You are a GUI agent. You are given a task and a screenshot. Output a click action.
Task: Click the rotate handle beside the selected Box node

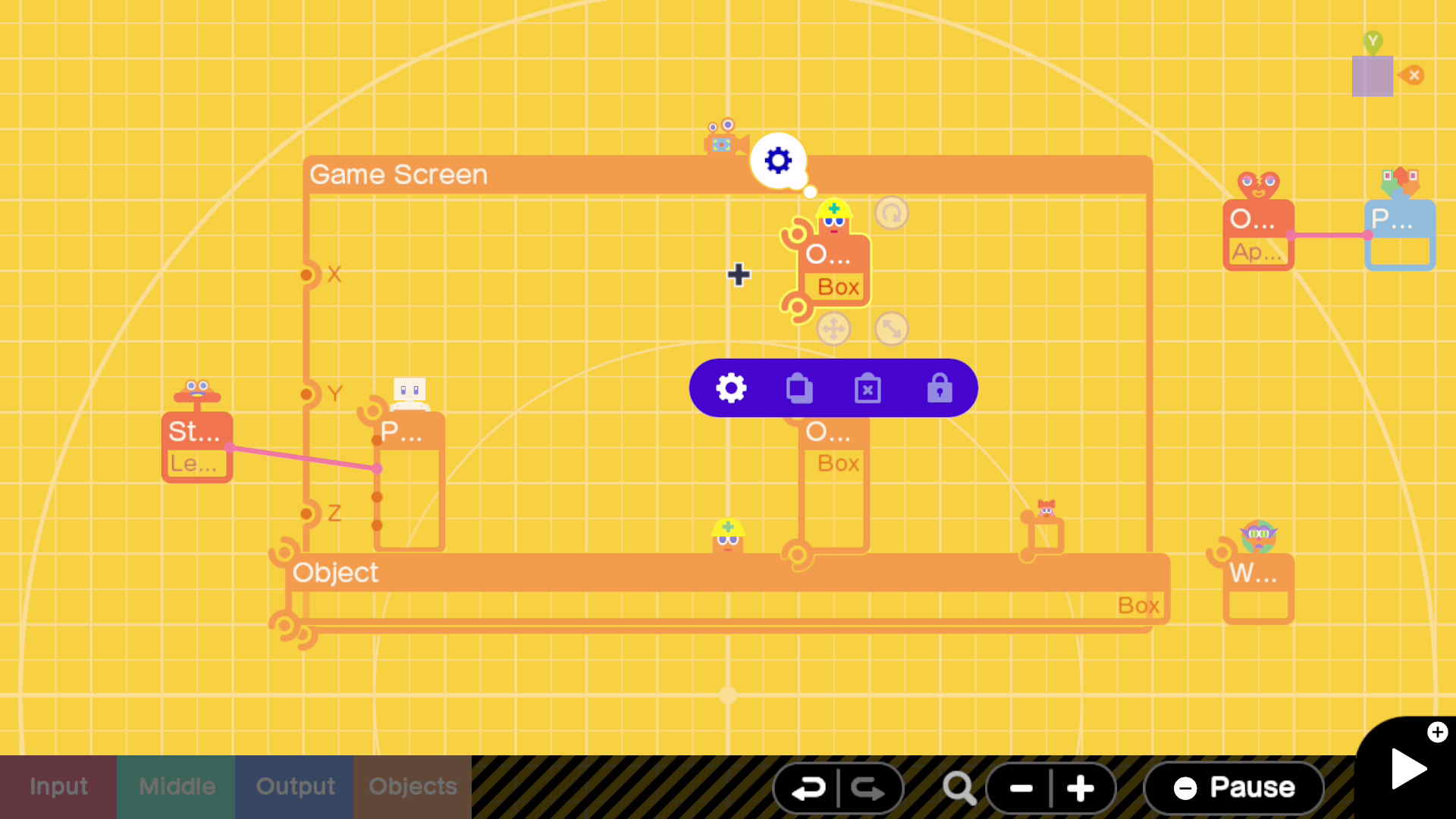pos(891,213)
